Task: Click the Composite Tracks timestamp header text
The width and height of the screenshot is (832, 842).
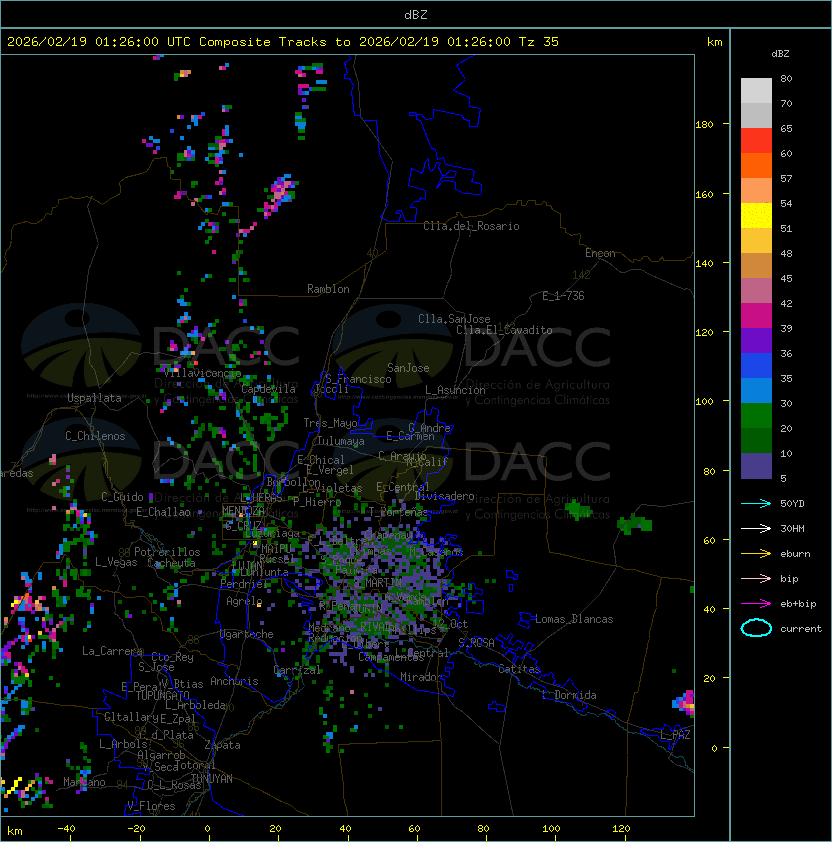Action: coord(283,42)
